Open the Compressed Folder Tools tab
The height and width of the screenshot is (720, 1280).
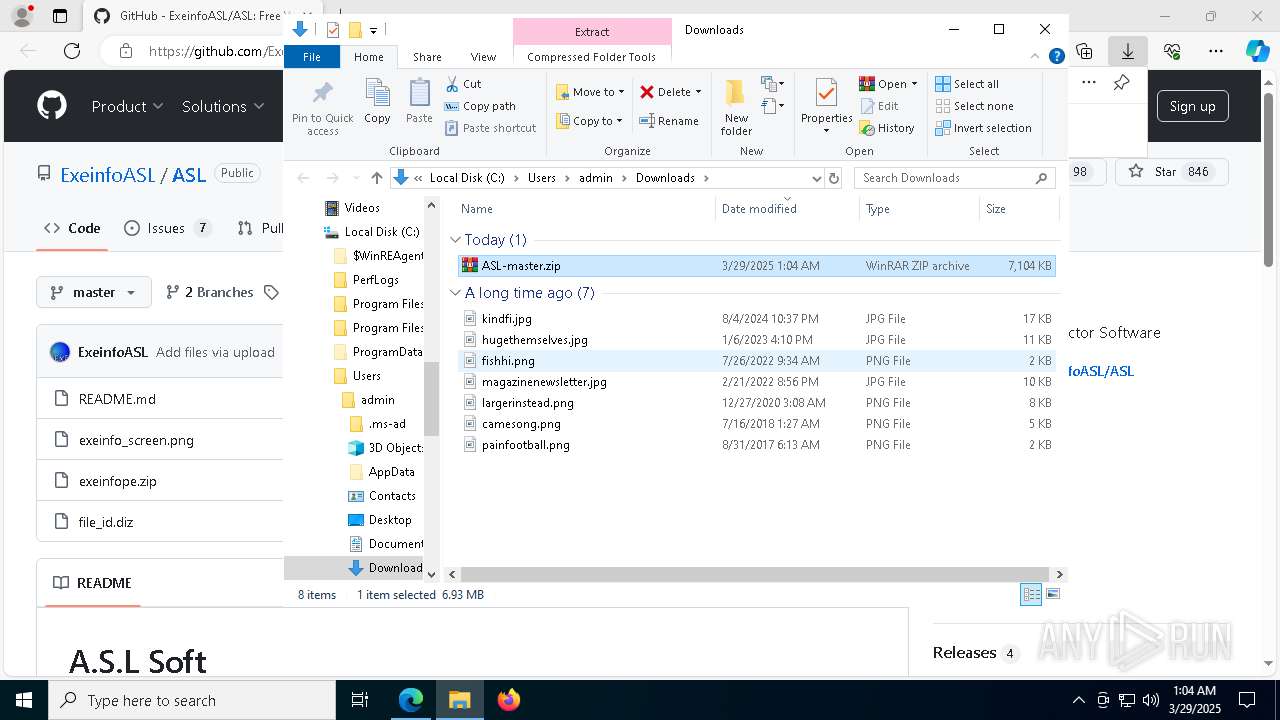coord(592,57)
